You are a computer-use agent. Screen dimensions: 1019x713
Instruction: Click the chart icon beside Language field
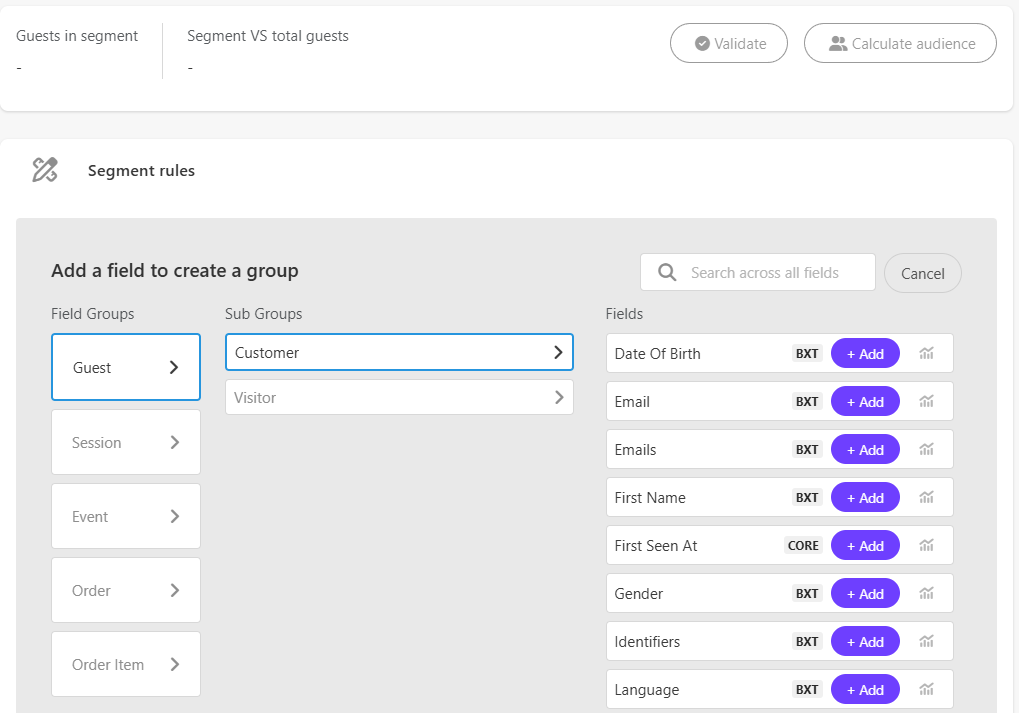926,689
